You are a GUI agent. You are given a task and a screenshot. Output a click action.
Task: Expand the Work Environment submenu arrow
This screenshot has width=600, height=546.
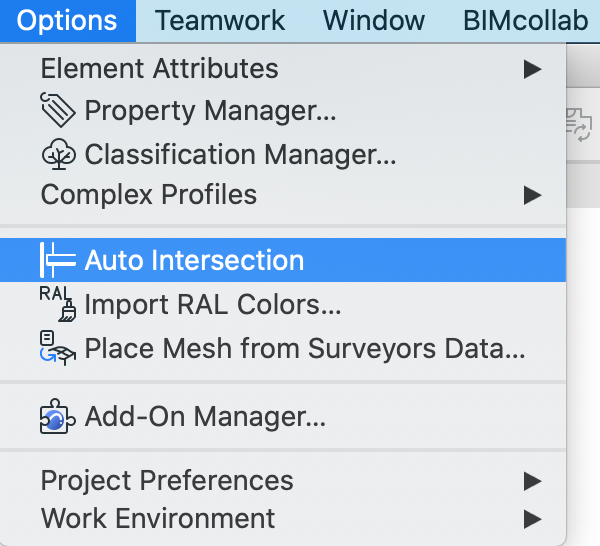(x=532, y=519)
